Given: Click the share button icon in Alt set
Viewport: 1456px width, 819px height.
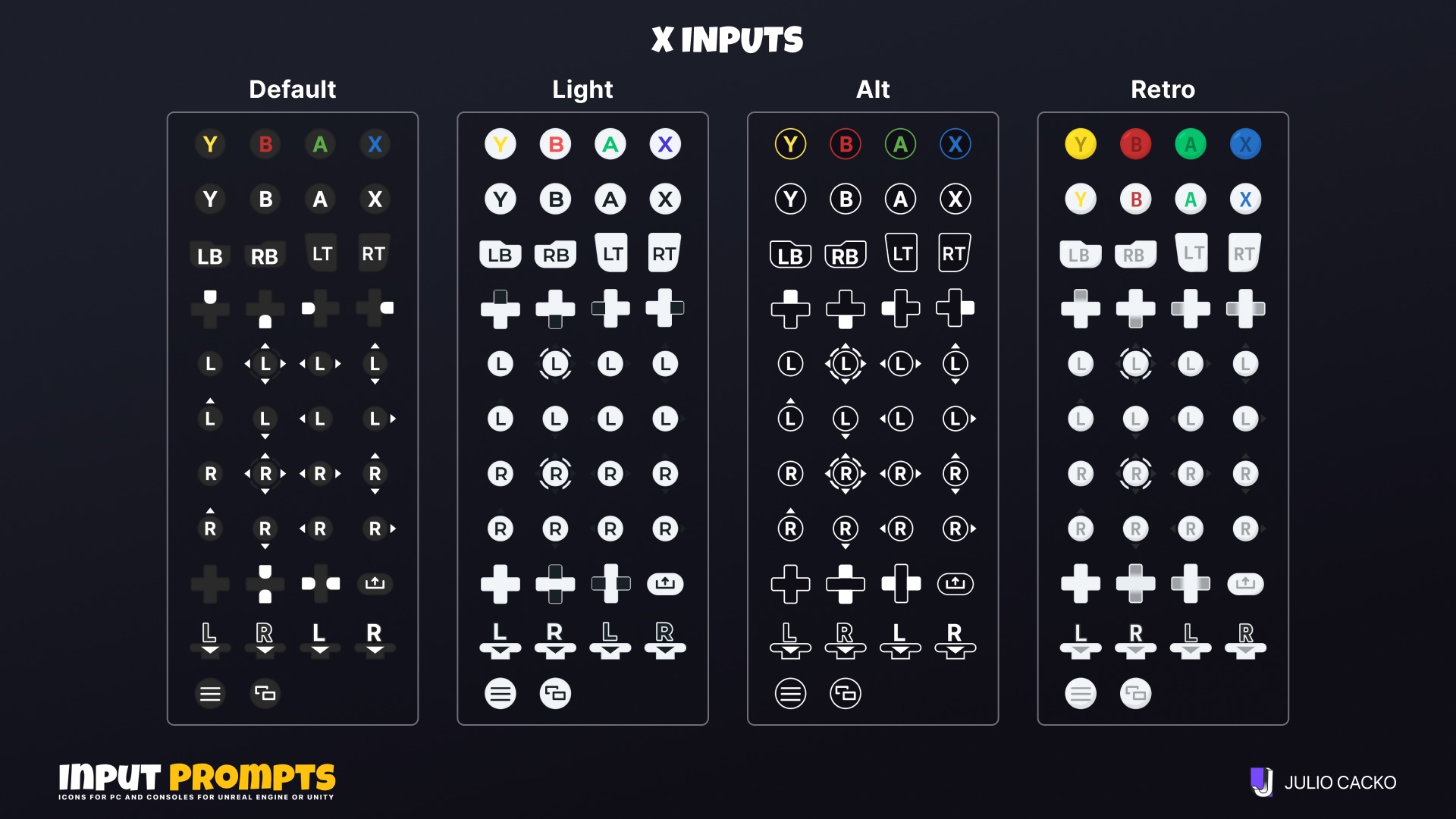Looking at the screenshot, I should (x=955, y=583).
